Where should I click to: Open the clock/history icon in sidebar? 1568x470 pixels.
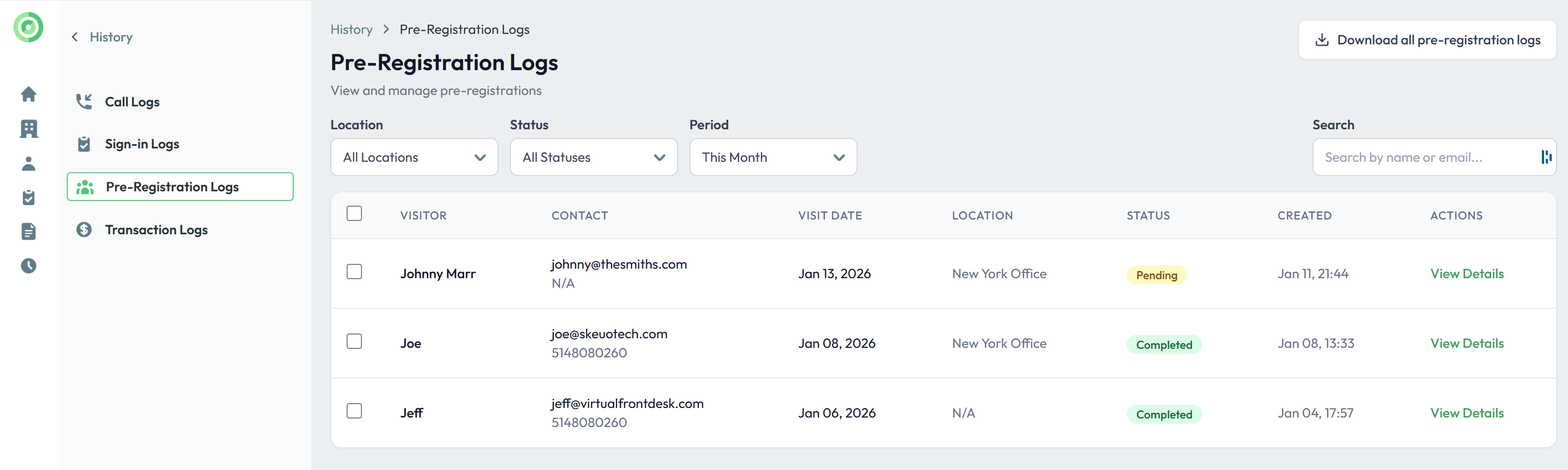(28, 266)
